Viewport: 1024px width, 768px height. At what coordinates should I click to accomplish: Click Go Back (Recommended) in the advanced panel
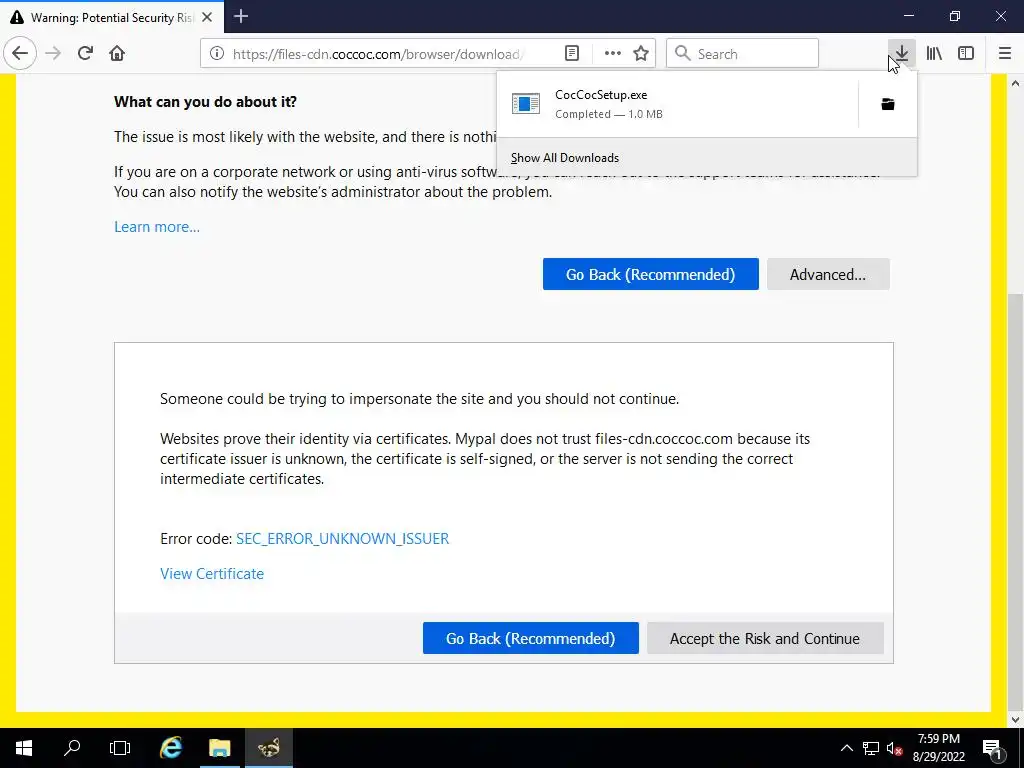pyautogui.click(x=530, y=638)
